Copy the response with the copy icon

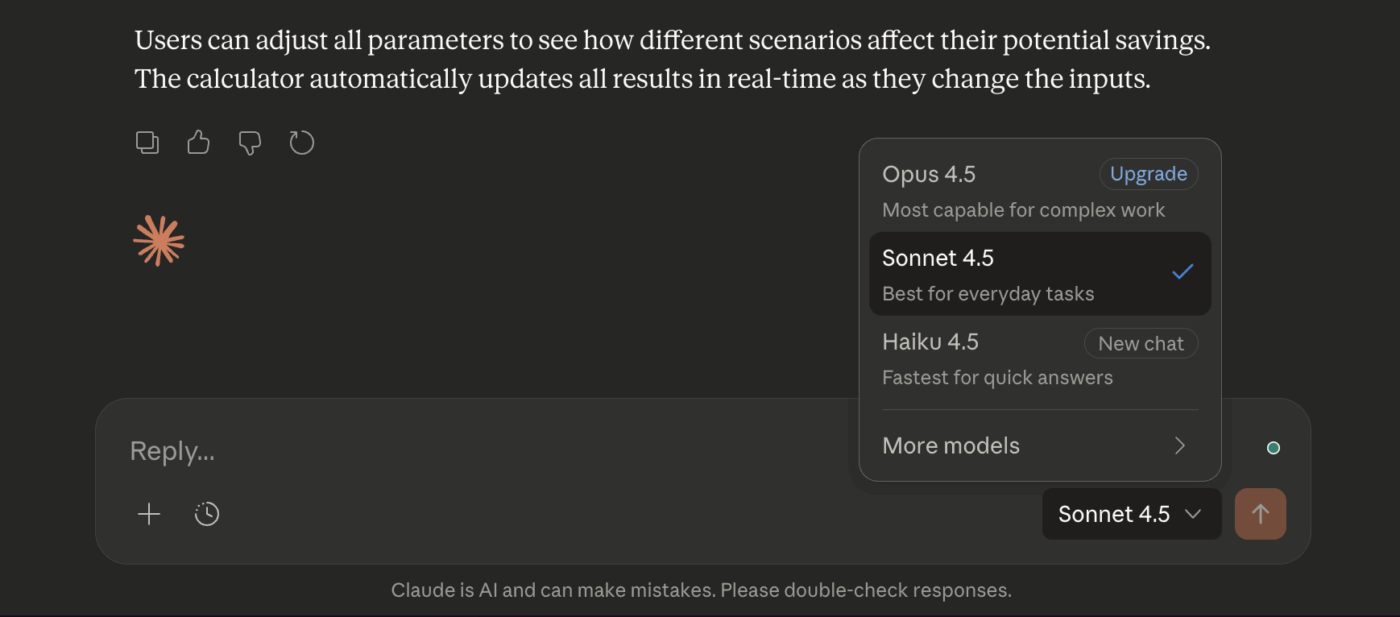pyautogui.click(x=147, y=143)
